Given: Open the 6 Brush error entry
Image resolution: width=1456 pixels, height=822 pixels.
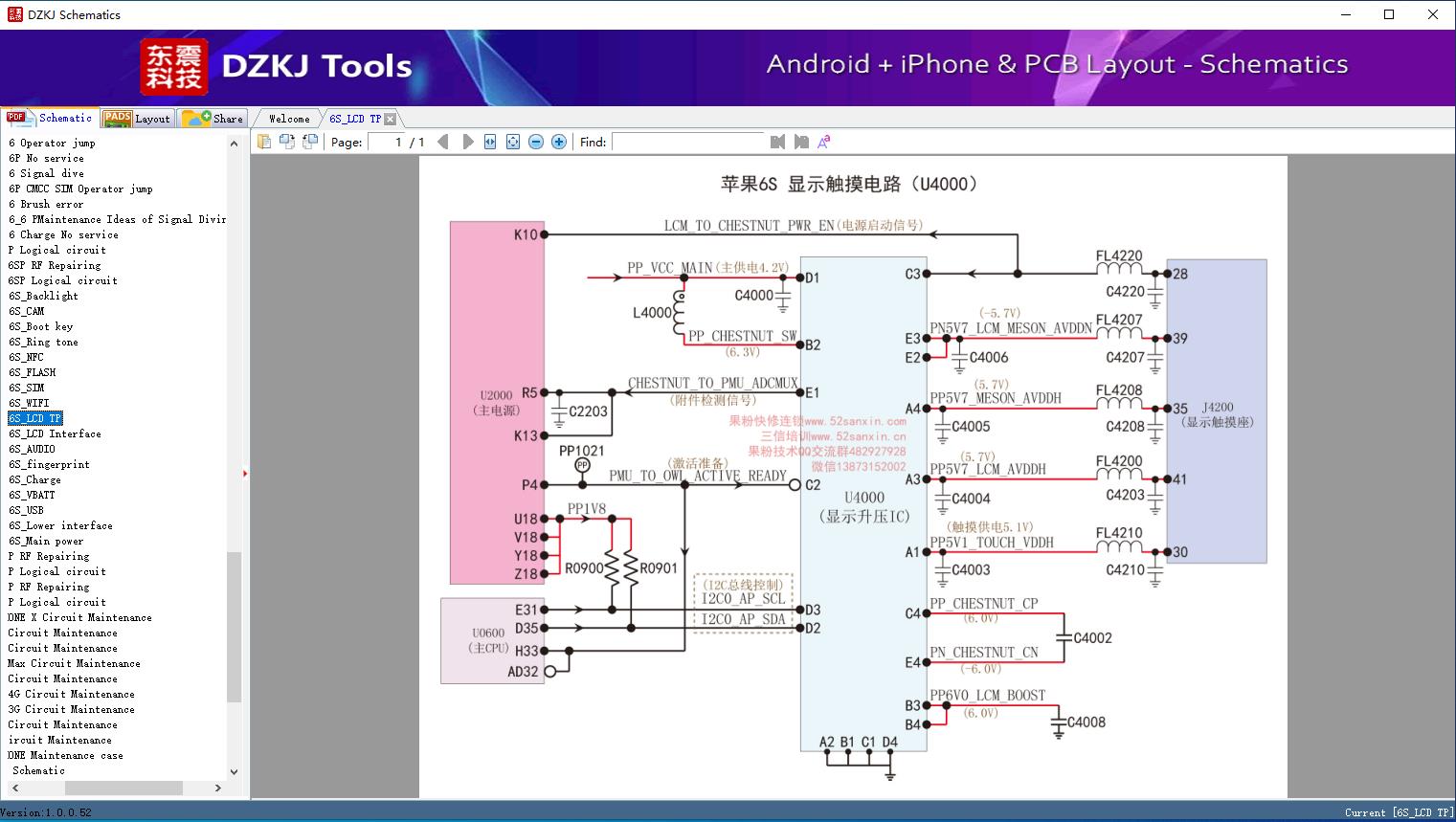Looking at the screenshot, I should pos(46,204).
